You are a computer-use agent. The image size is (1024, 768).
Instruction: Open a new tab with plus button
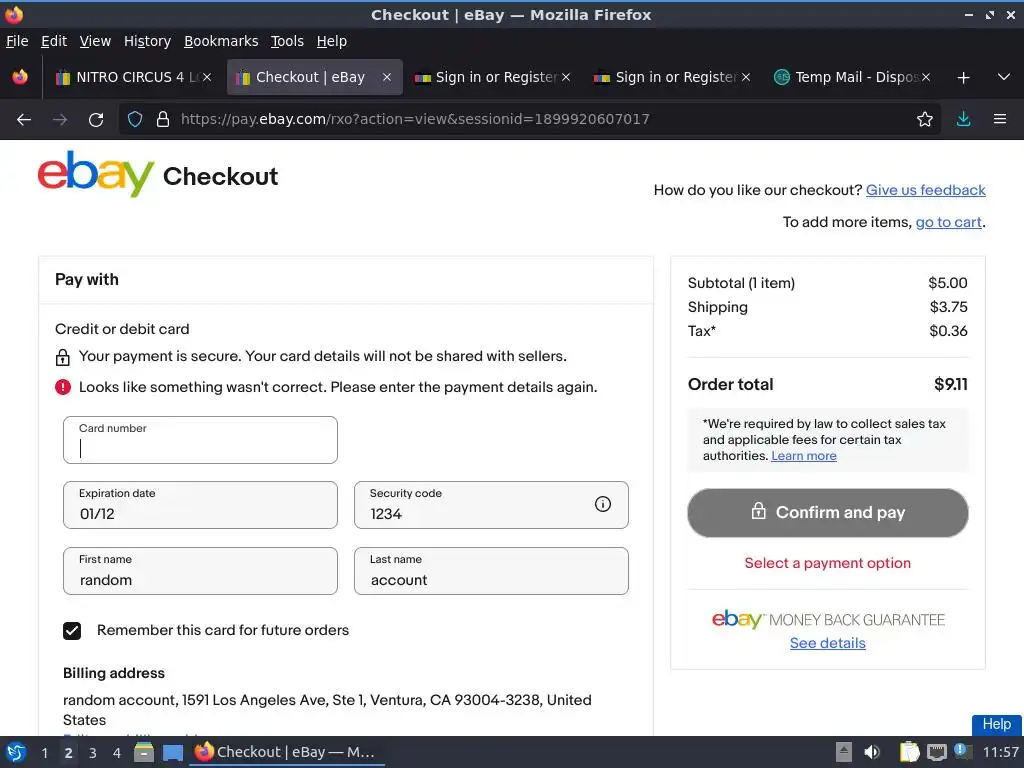click(963, 78)
